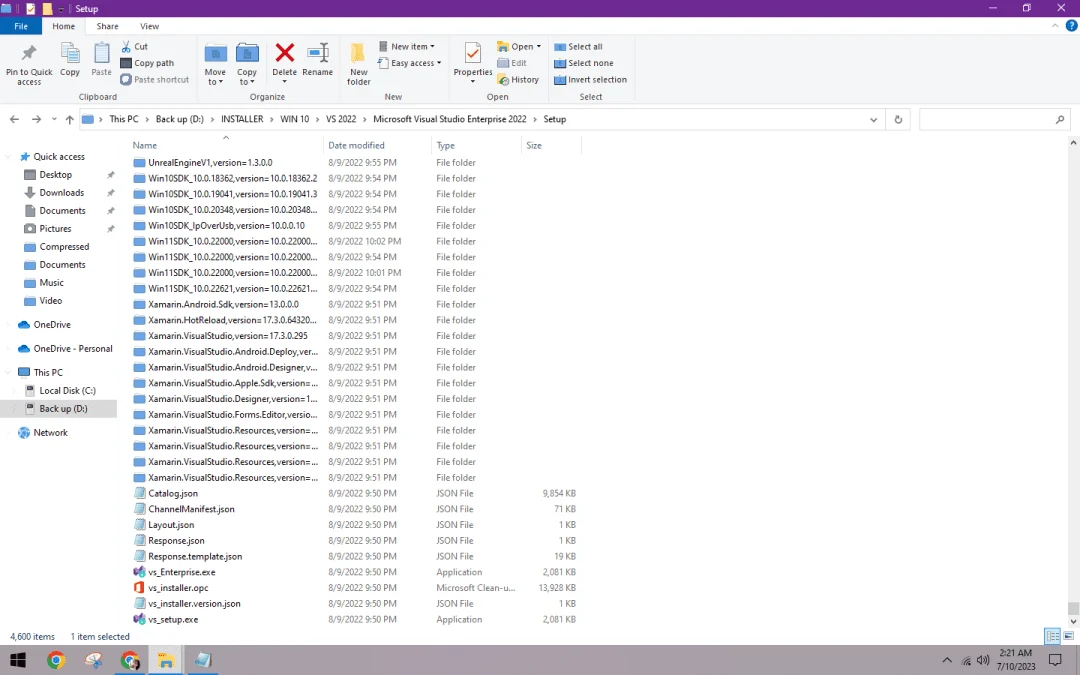The height and width of the screenshot is (675, 1080).
Task: Click the Help question mark icon
Action: [x=1071, y=26]
